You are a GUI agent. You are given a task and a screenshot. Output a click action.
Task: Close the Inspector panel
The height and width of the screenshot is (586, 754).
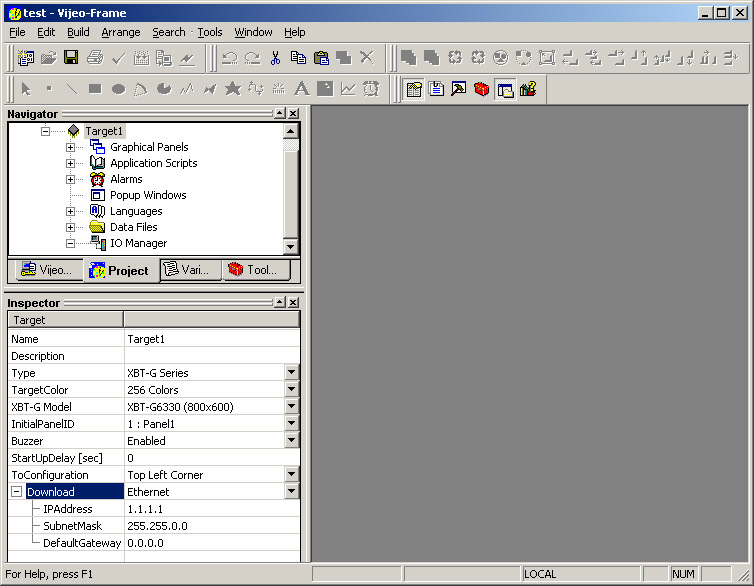click(x=293, y=303)
